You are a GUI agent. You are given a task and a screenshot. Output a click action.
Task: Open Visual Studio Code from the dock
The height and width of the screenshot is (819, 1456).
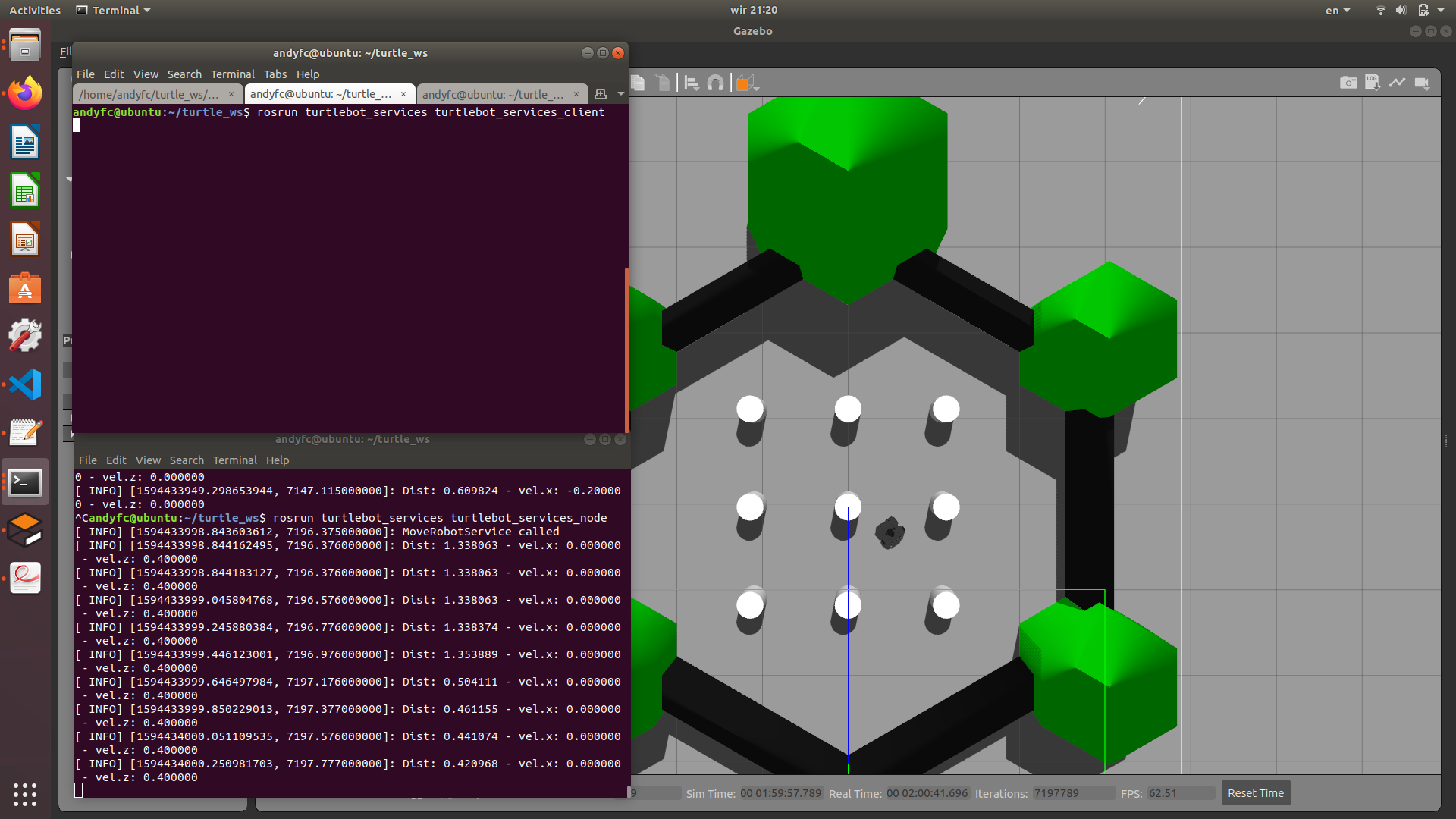[x=25, y=384]
